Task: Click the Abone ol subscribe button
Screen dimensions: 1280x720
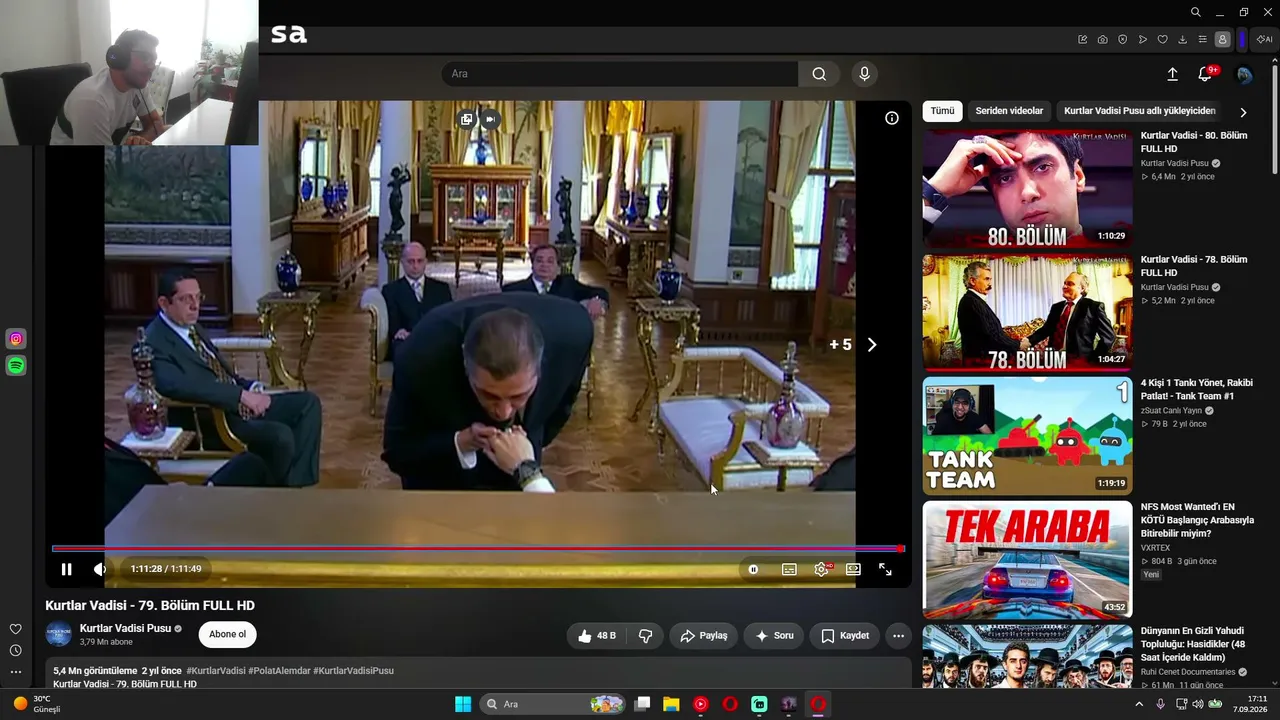Action: coord(227,634)
